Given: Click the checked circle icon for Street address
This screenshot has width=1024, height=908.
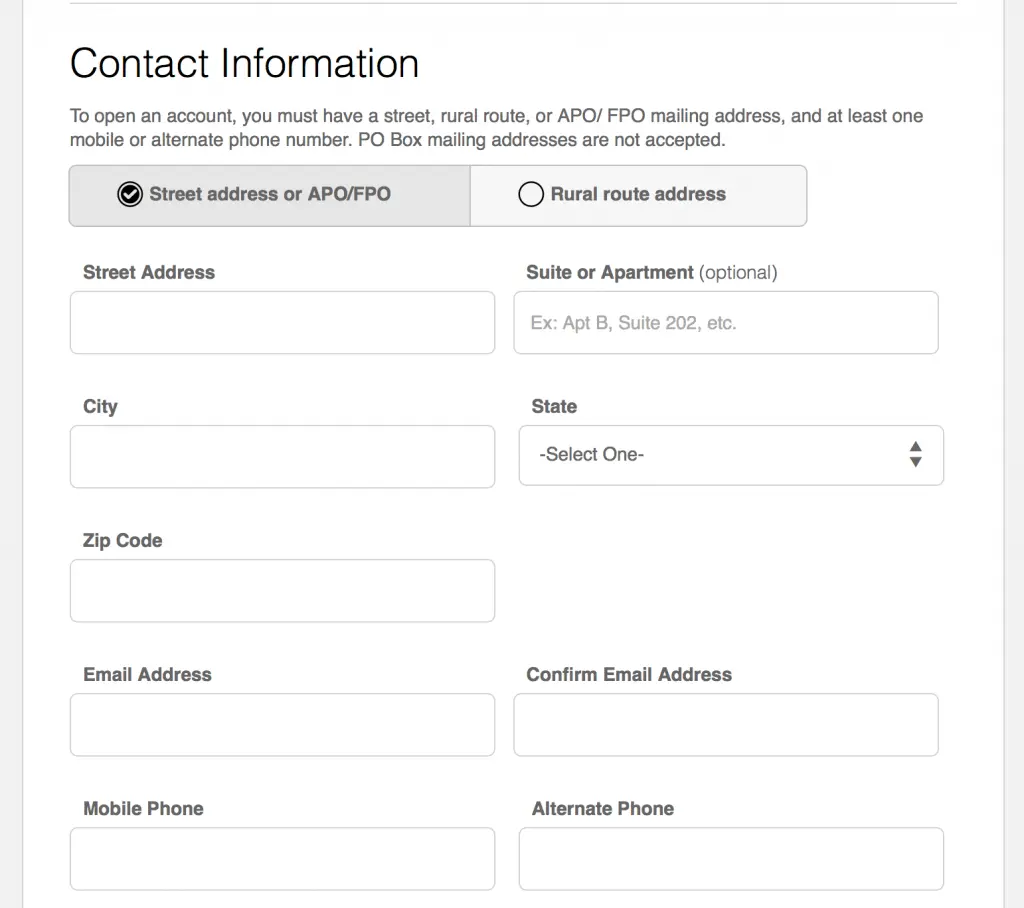Looking at the screenshot, I should 130,194.
